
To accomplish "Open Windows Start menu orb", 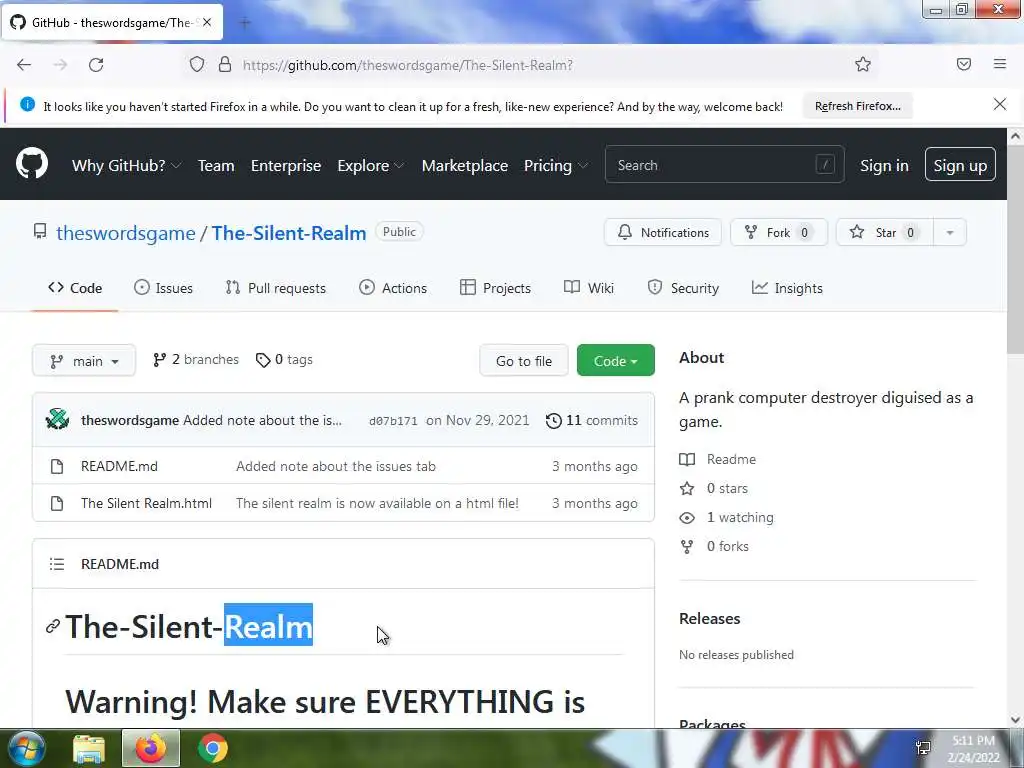I will (26, 748).
